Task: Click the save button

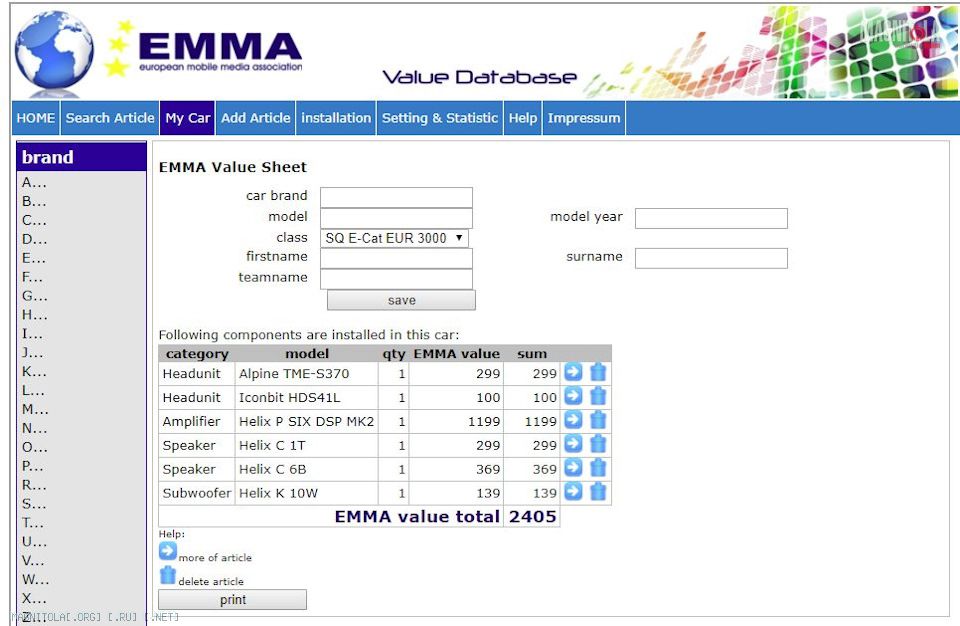Action: [401, 300]
